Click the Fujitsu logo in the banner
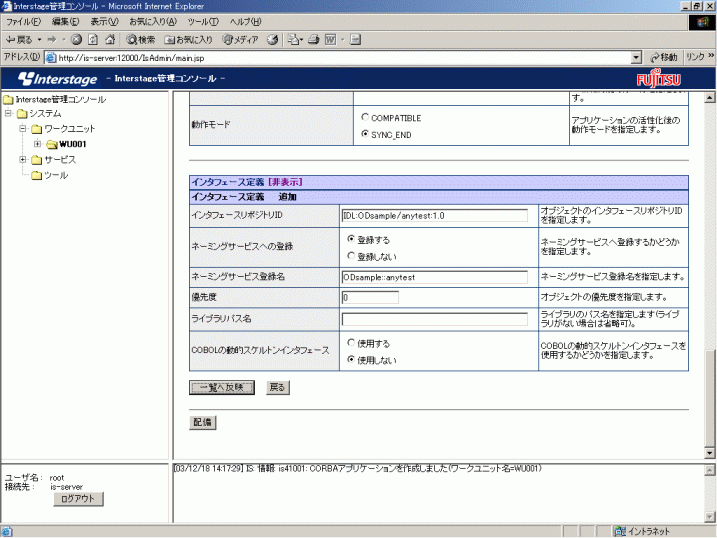The height and width of the screenshot is (538, 717). click(x=658, y=79)
